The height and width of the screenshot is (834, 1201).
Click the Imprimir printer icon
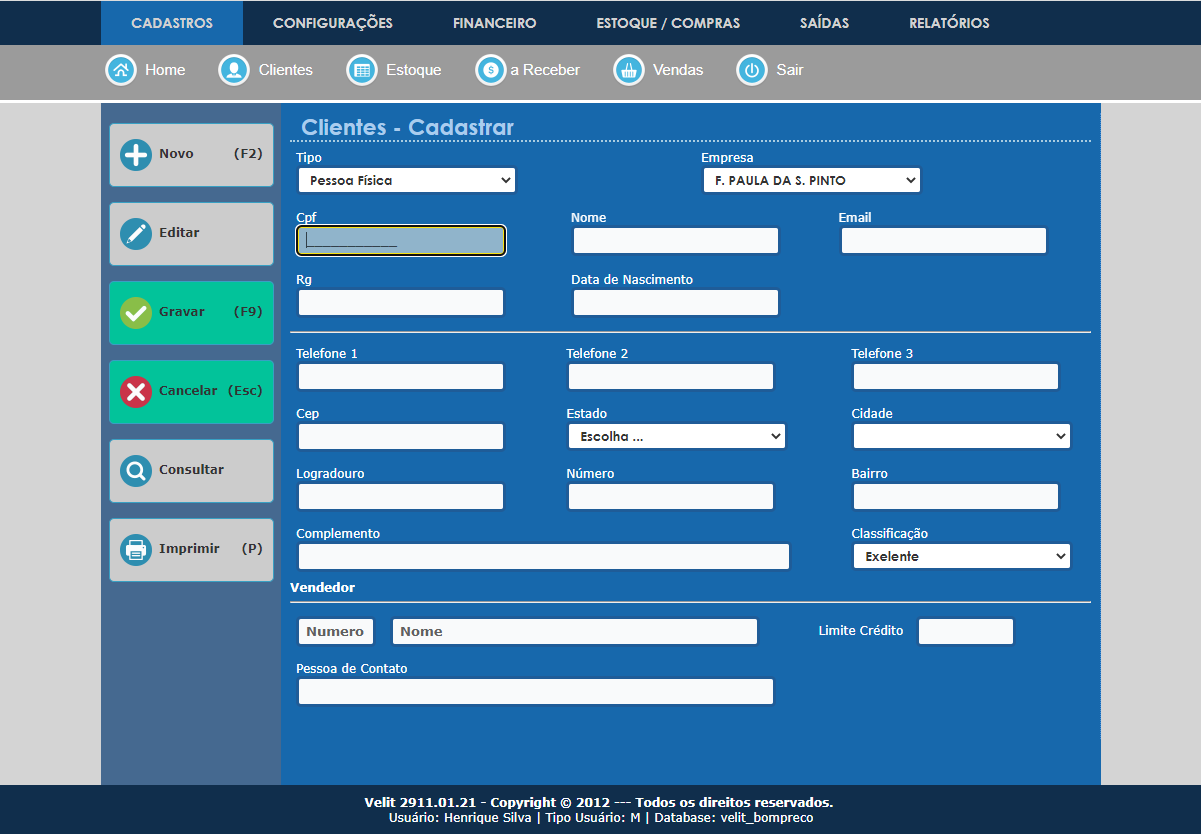[135, 549]
